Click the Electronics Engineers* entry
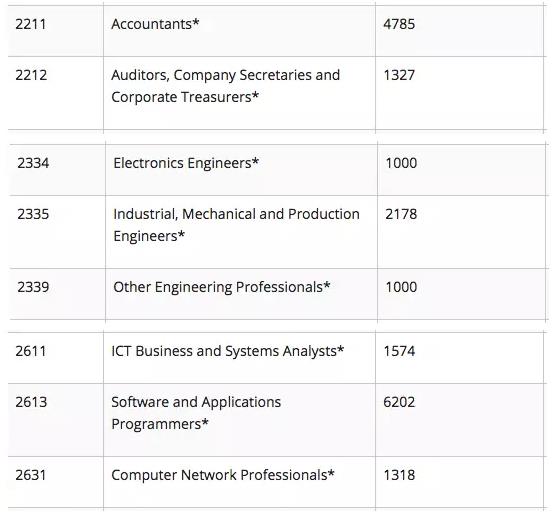Viewport: 553px width, 512px height. (x=186, y=163)
